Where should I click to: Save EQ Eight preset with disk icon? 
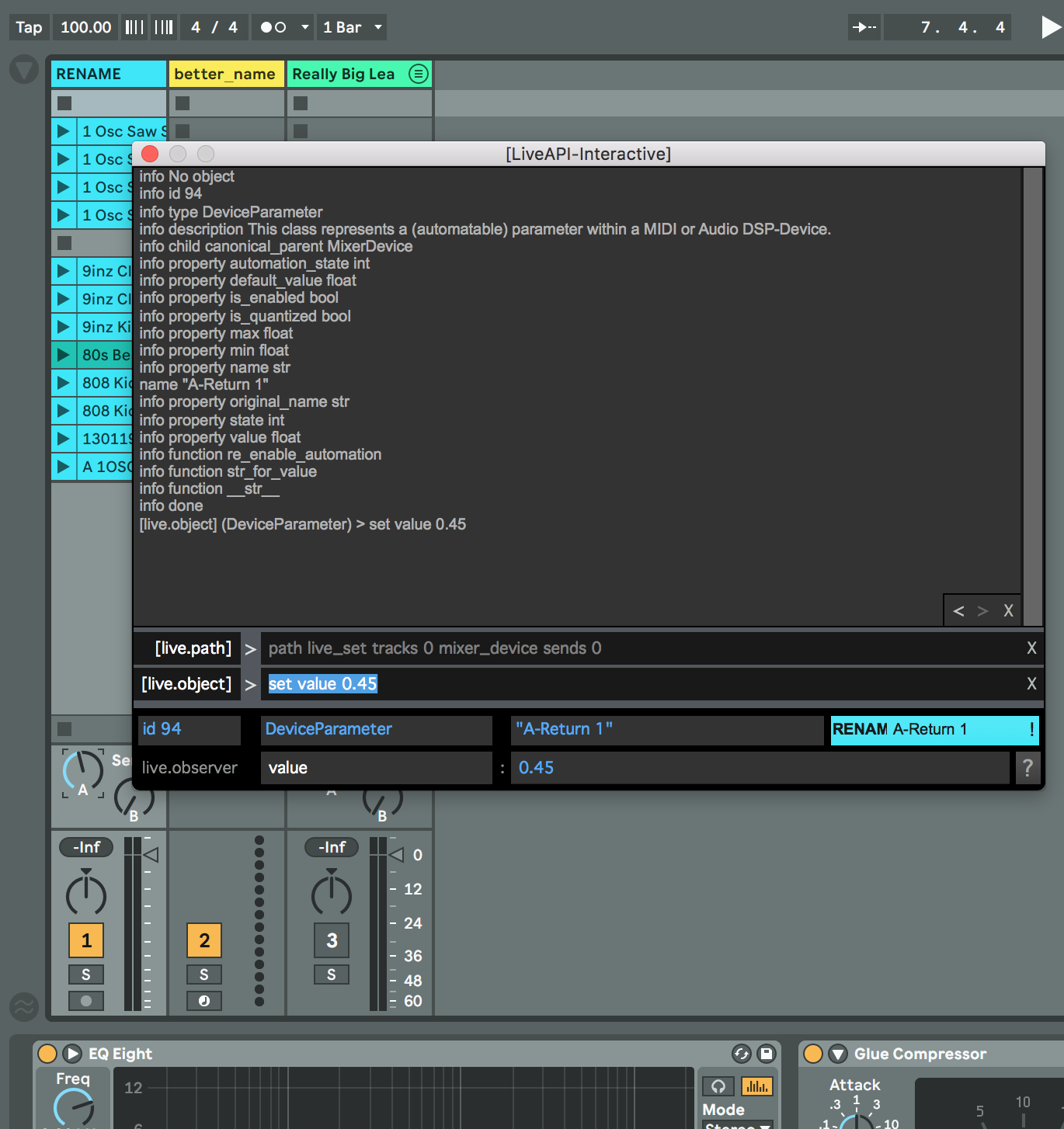tap(767, 1054)
